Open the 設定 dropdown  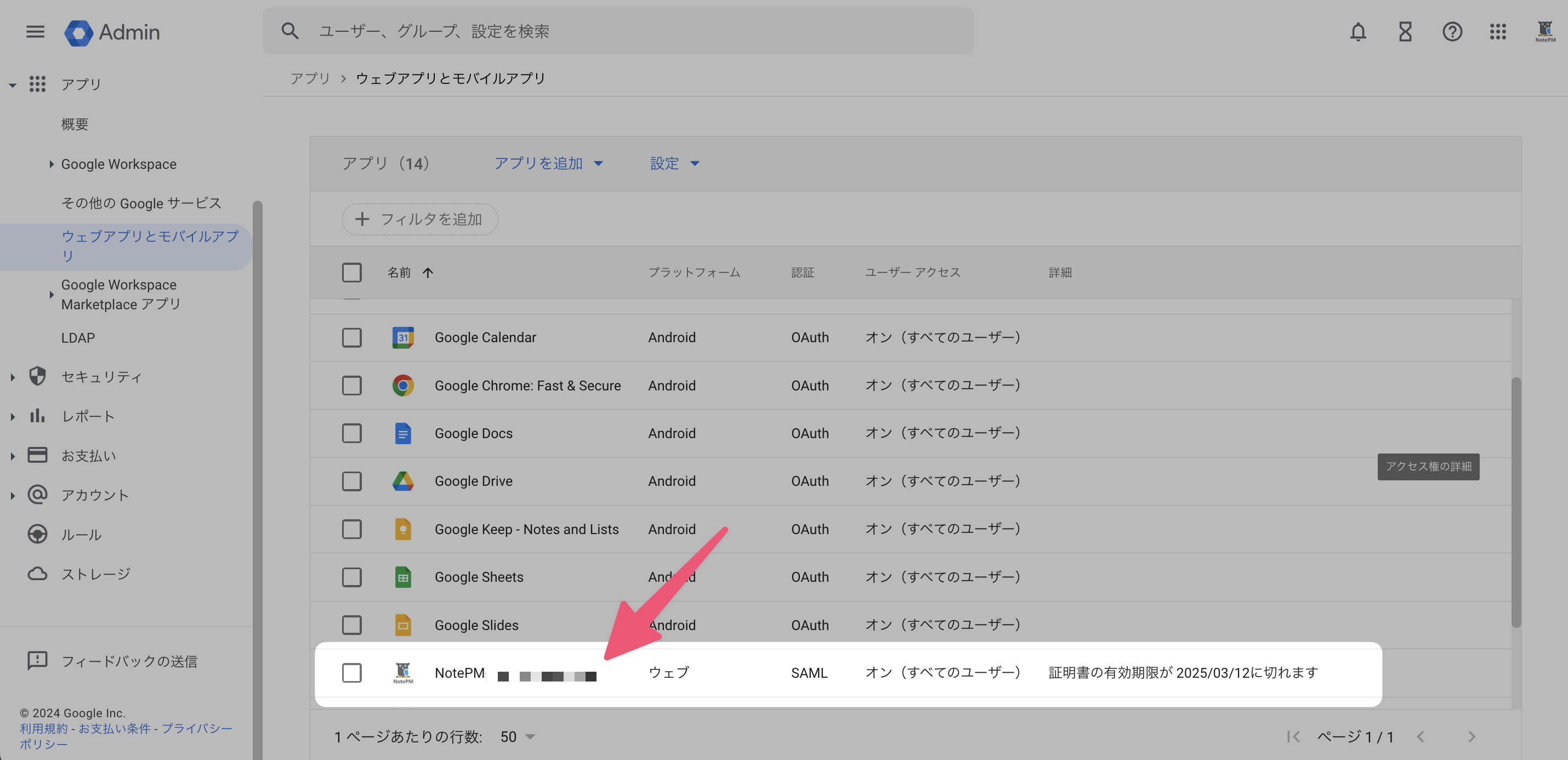(x=674, y=163)
